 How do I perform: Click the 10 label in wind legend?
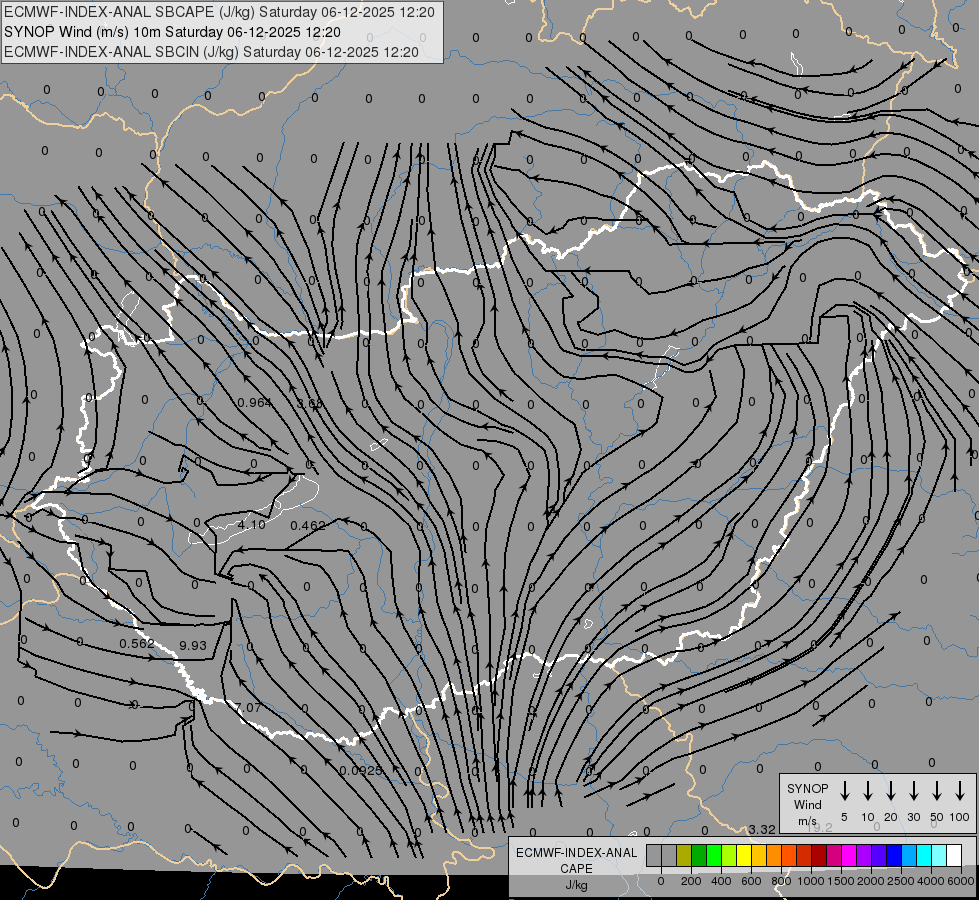867,817
